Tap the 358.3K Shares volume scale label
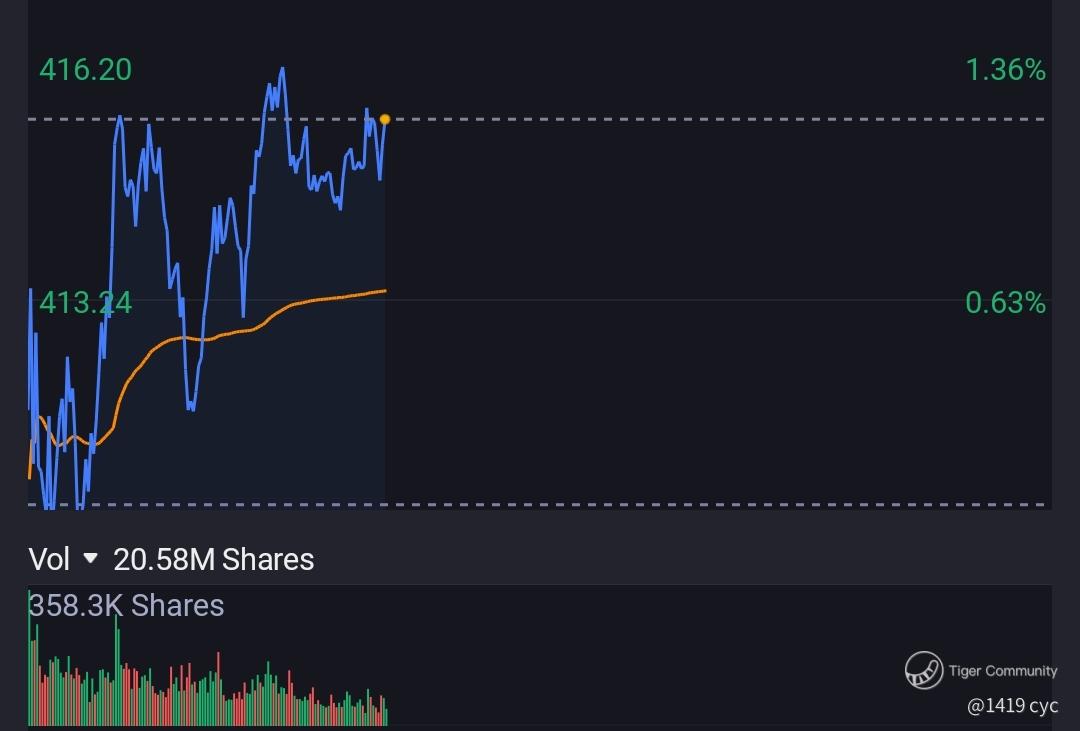This screenshot has height=731, width=1080. click(127, 605)
